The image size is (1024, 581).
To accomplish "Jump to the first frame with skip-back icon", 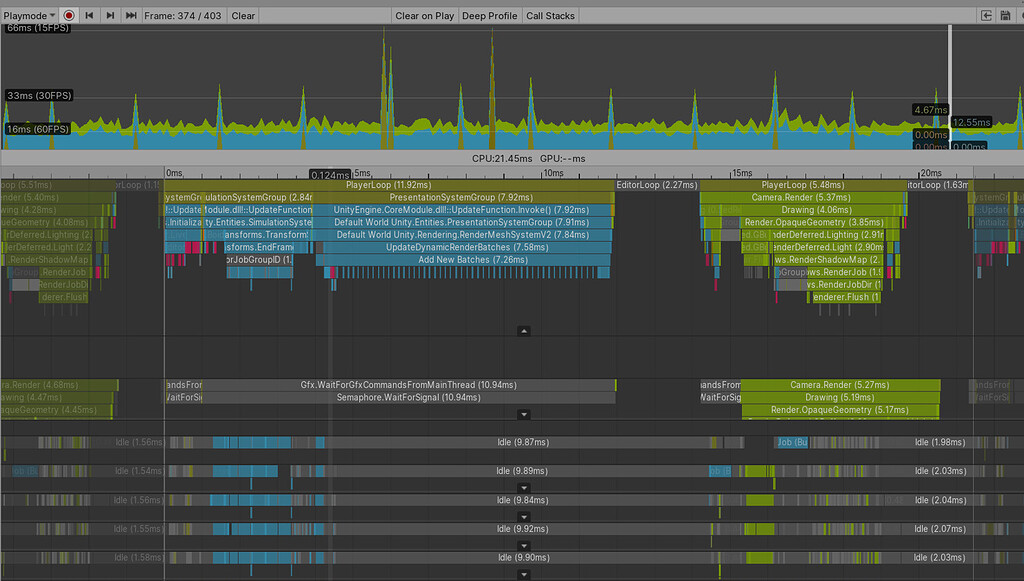I will click(87, 15).
